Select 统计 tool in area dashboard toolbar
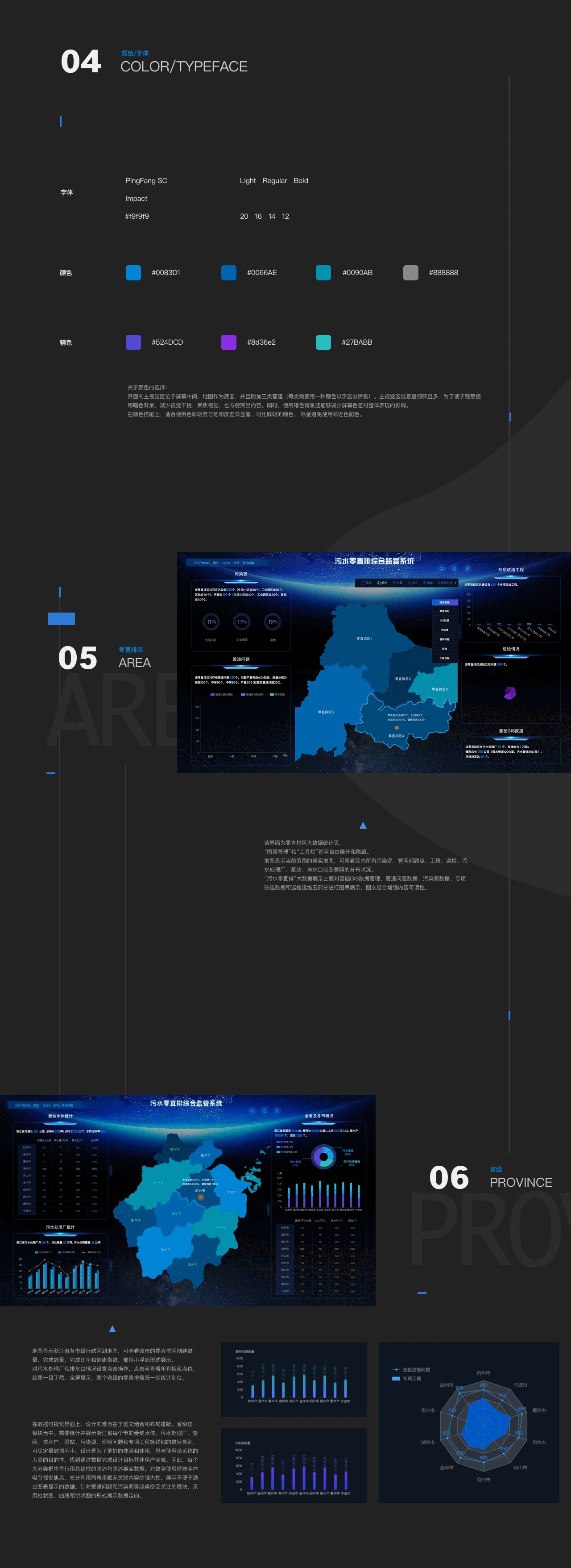 (x=382, y=583)
